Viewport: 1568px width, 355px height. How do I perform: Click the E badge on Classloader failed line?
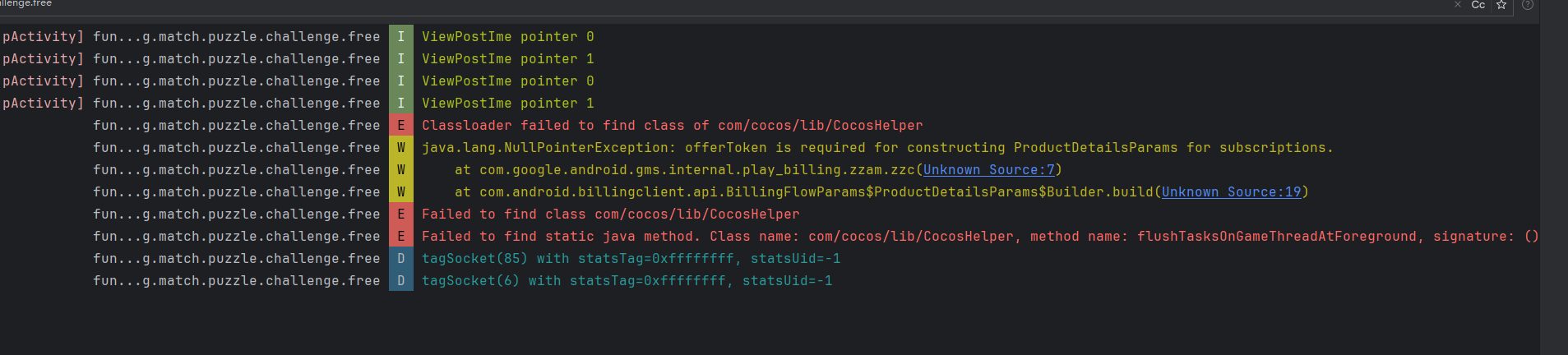tap(401, 126)
